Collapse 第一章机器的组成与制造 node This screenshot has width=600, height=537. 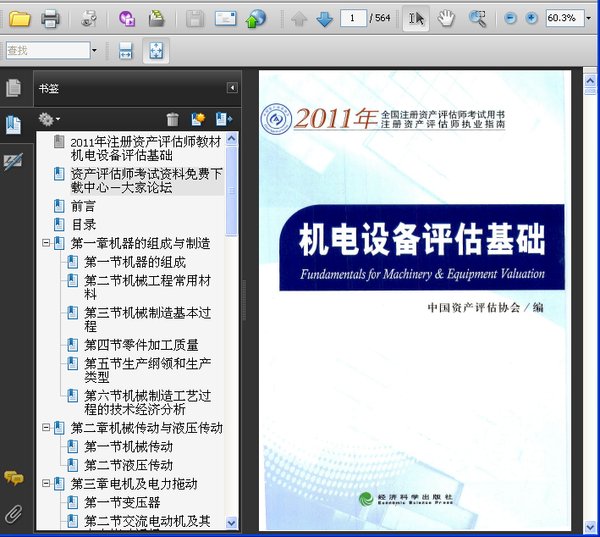pyautogui.click(x=46, y=243)
